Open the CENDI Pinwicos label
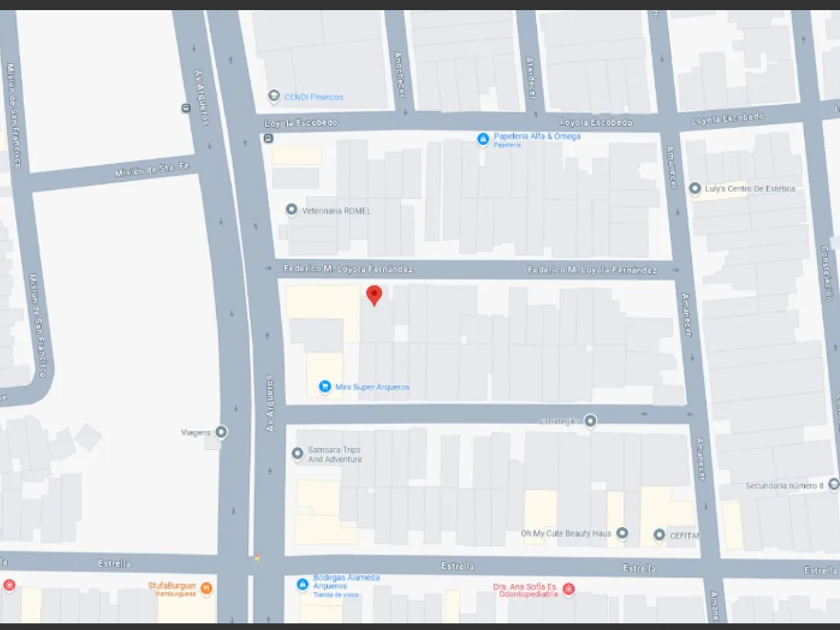840x630 pixels. [314, 97]
